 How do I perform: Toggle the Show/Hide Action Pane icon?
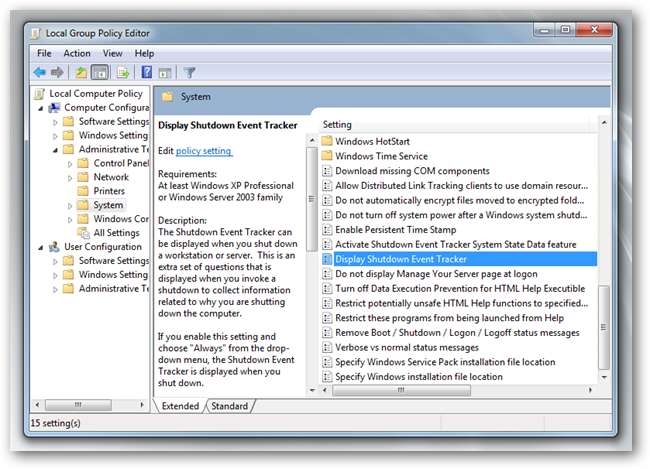[x=164, y=72]
